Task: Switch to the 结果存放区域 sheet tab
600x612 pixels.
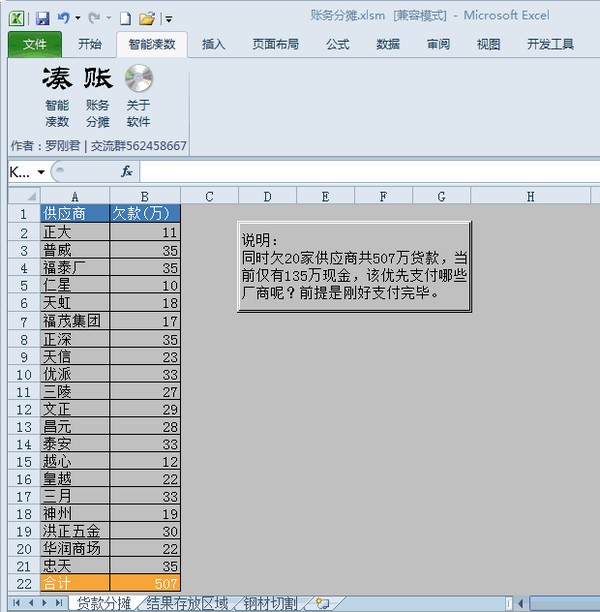Action: [x=188, y=603]
